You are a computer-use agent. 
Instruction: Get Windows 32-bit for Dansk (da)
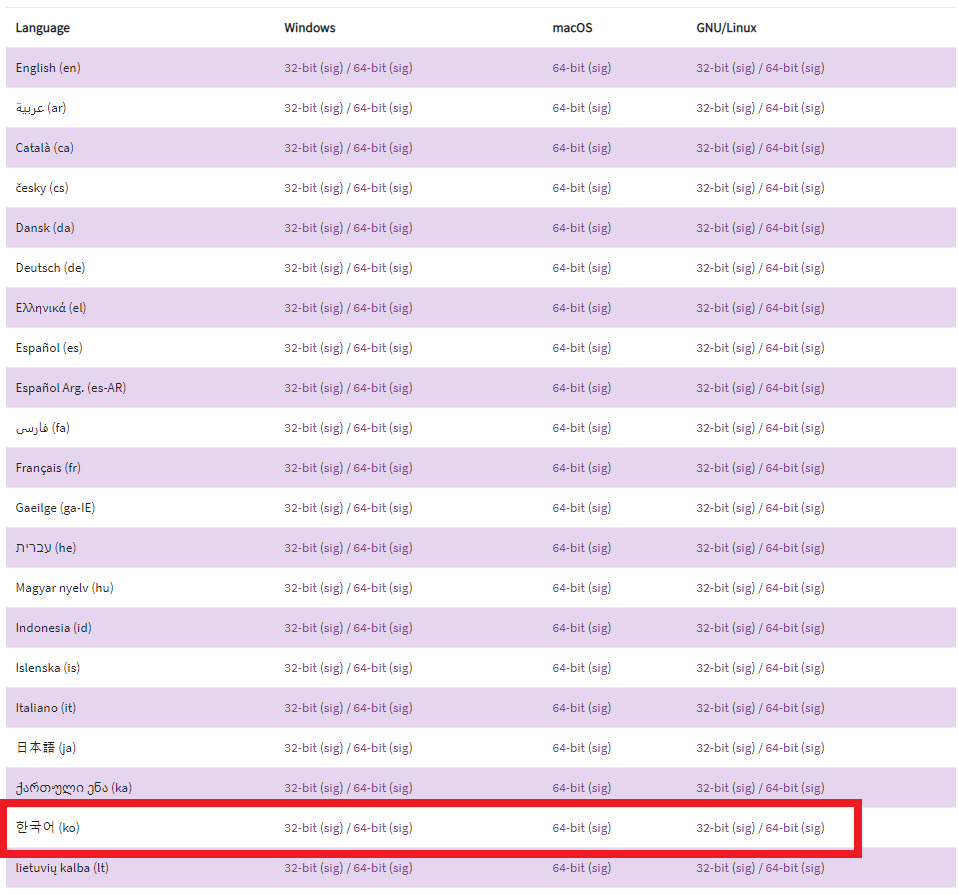tap(300, 228)
